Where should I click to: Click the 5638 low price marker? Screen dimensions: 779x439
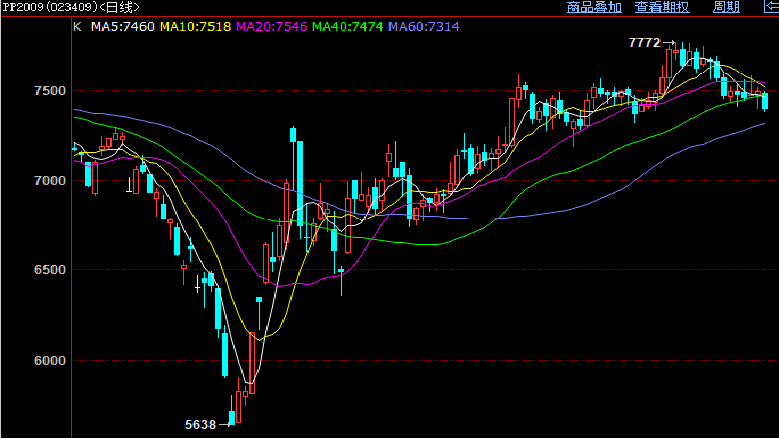coord(201,425)
